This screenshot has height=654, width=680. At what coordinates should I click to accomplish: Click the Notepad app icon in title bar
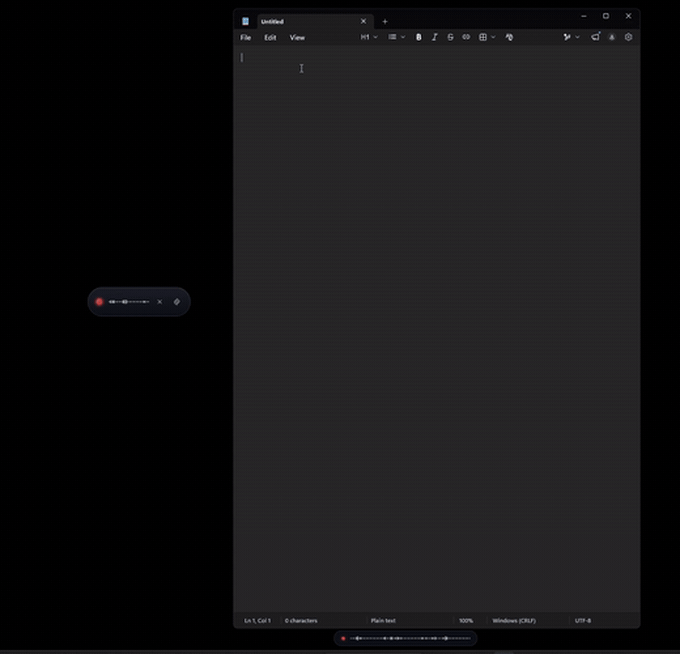[245, 21]
